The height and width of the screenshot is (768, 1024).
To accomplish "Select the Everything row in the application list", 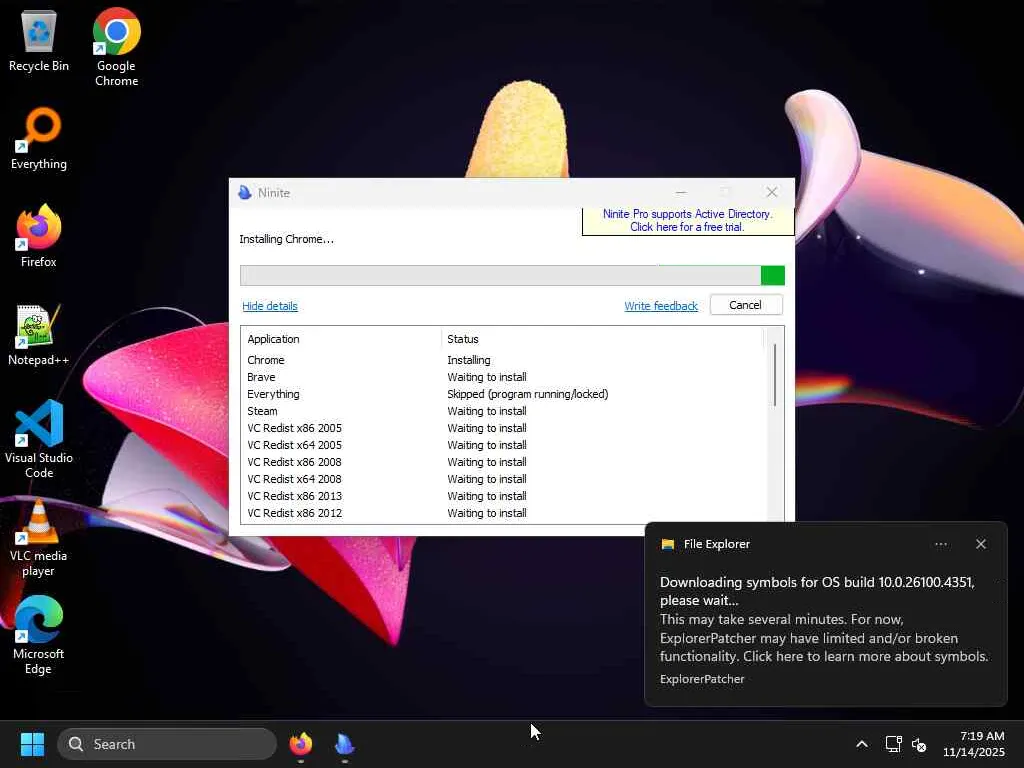I will pos(503,394).
